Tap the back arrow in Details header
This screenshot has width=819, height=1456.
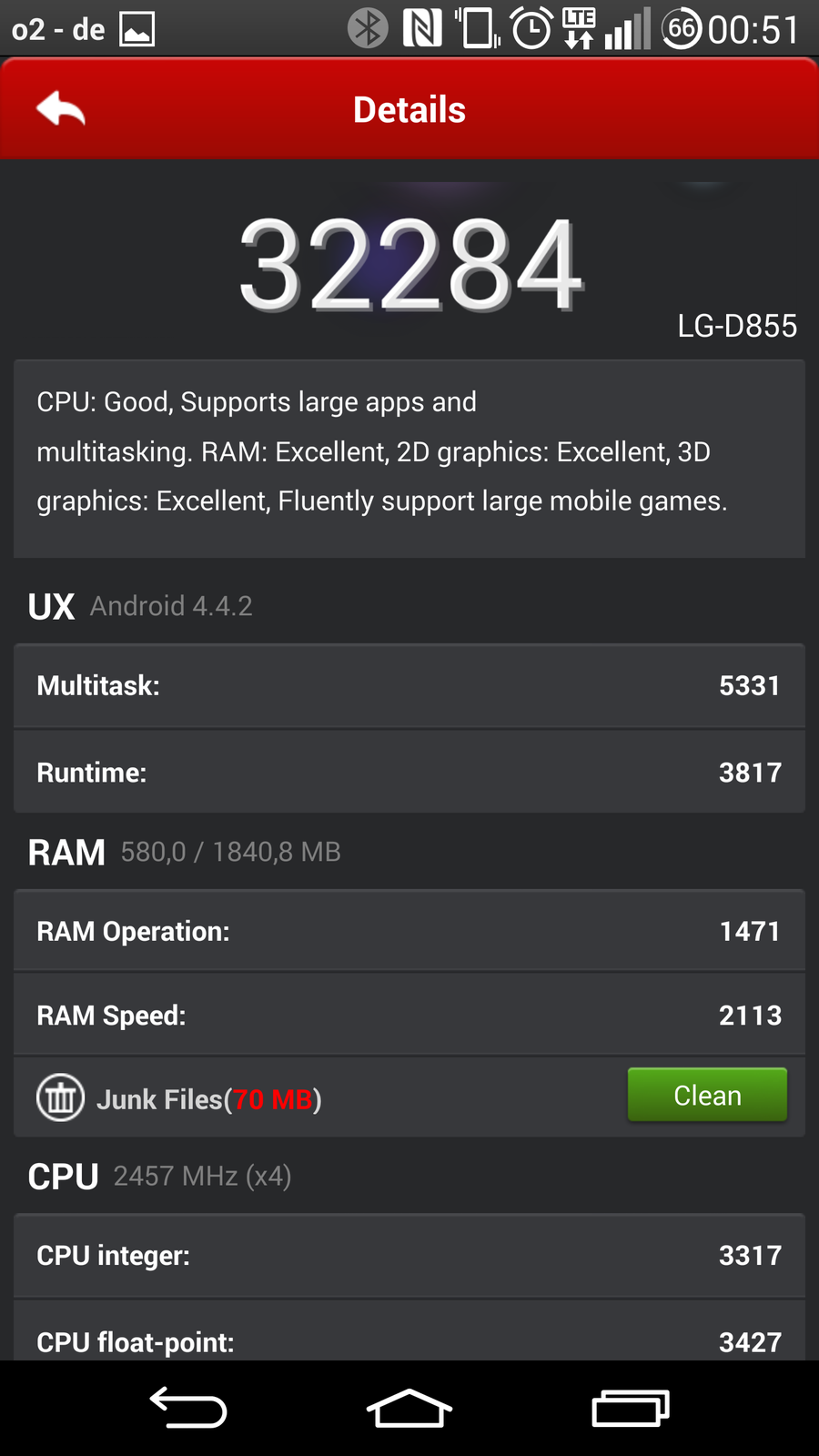(61, 110)
